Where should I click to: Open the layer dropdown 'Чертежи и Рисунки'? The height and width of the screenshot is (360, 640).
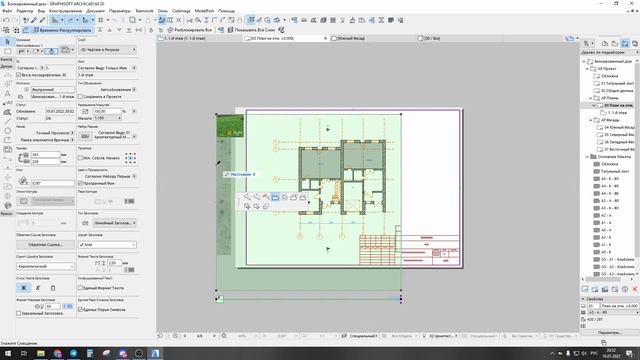click(108, 49)
